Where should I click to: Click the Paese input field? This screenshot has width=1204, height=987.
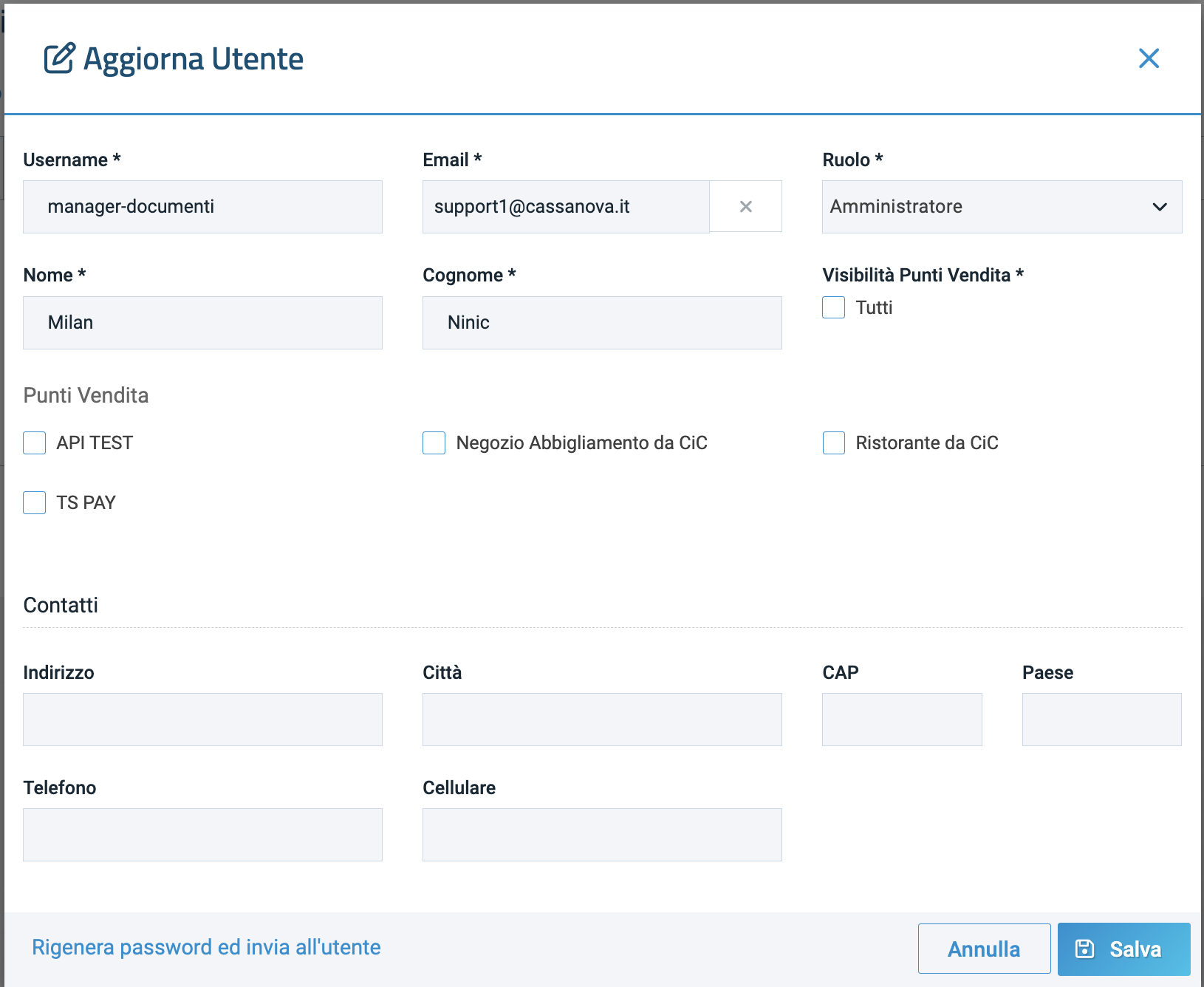click(x=1101, y=720)
